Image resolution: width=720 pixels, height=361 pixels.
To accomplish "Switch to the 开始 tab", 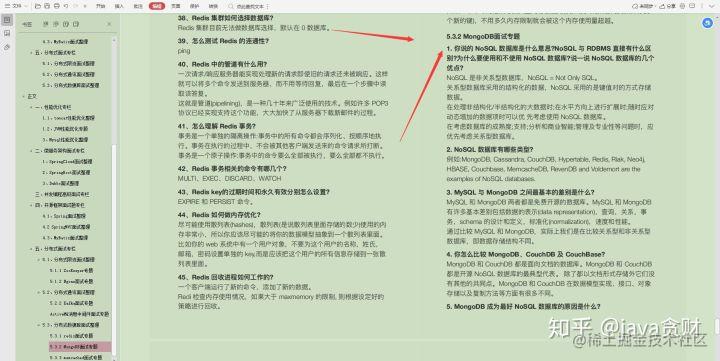I will click(x=101, y=6).
